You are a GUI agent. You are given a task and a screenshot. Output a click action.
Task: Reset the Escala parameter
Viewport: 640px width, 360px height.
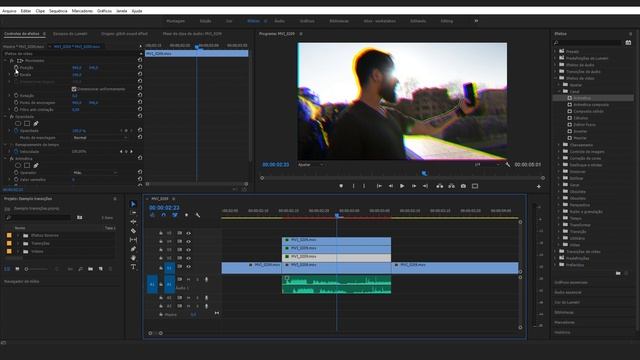140,74
